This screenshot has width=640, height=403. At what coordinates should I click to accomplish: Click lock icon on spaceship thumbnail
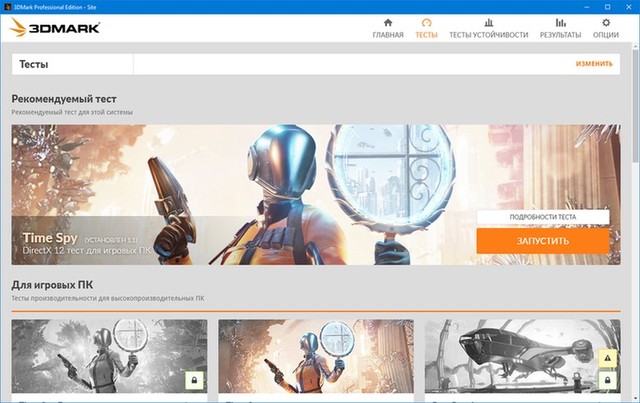click(607, 380)
